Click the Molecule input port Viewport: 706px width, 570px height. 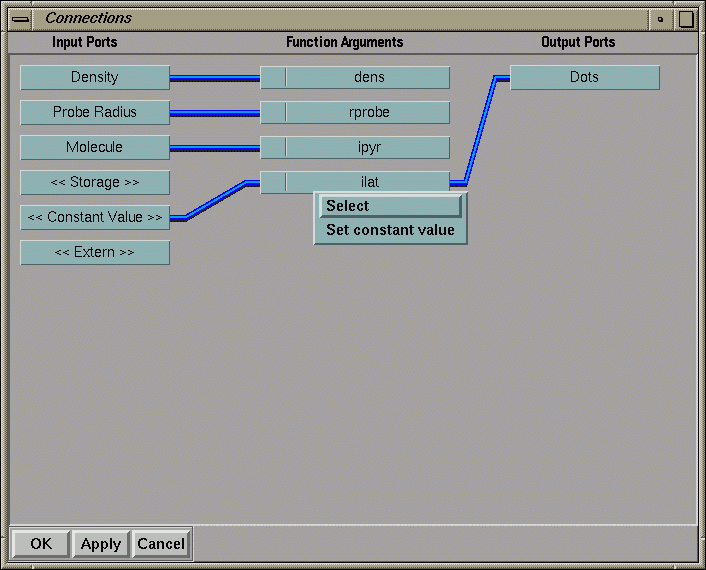(x=95, y=148)
